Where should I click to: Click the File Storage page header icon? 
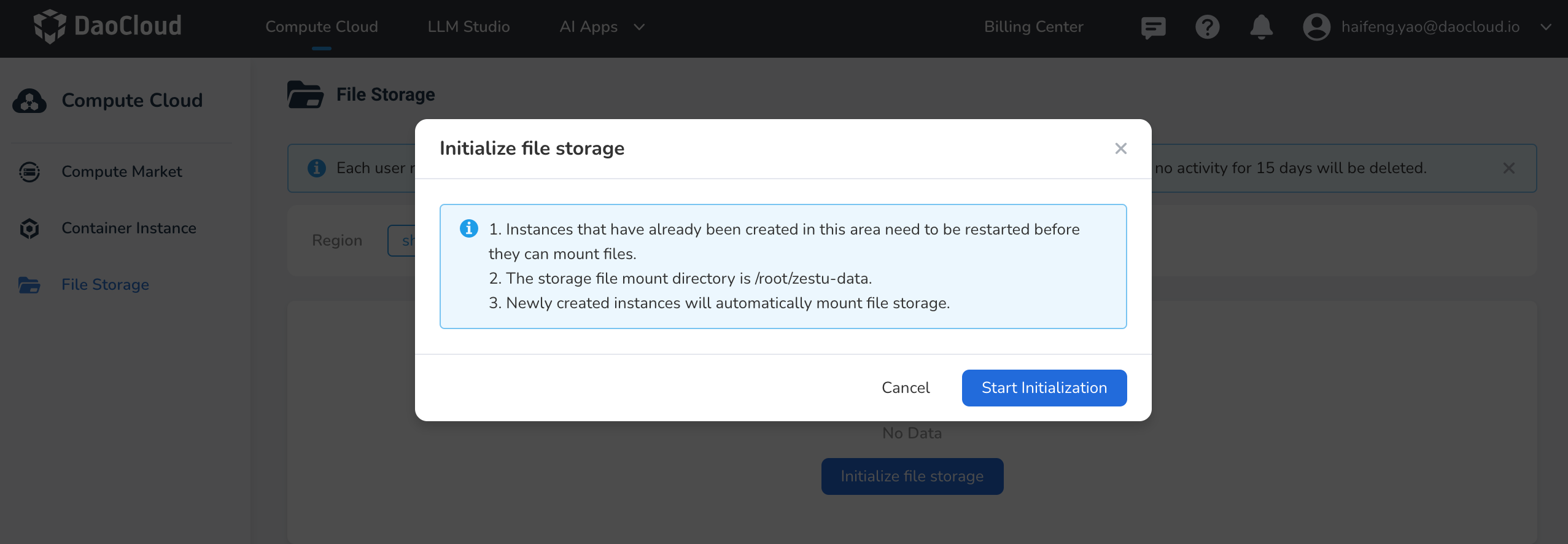pyautogui.click(x=306, y=94)
